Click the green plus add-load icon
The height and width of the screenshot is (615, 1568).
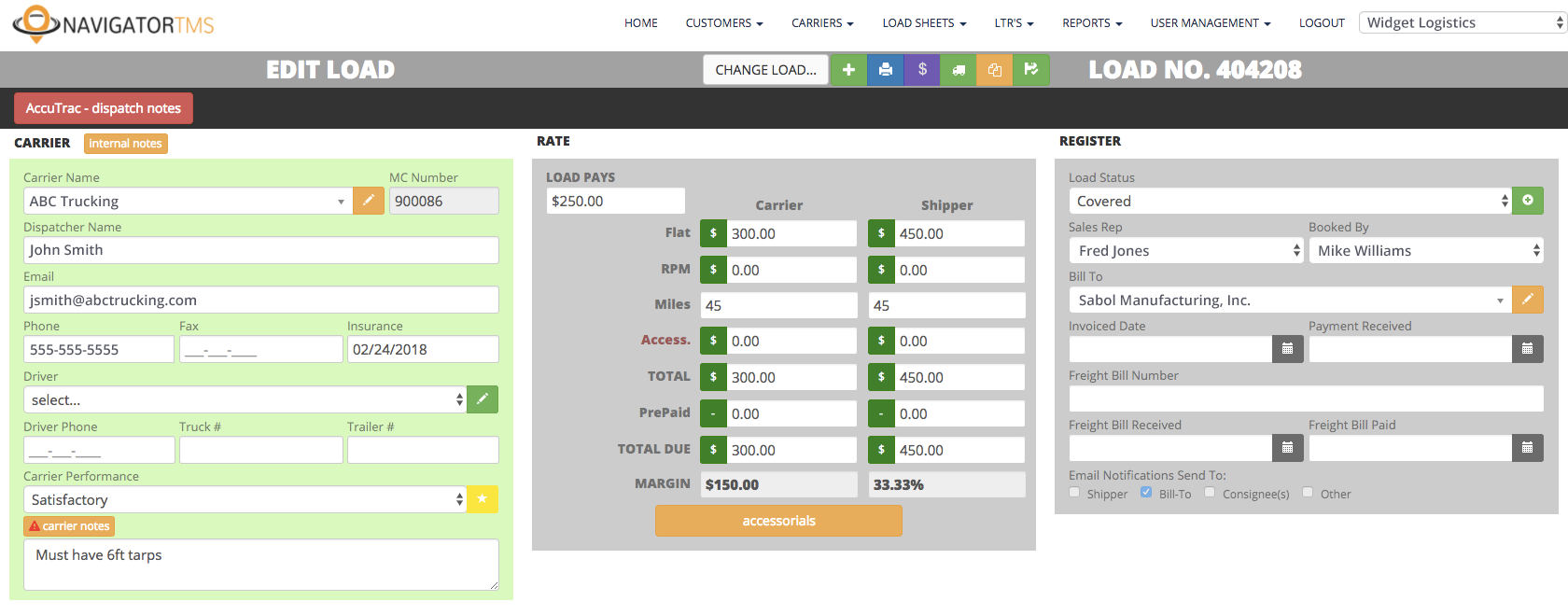pyautogui.click(x=848, y=70)
